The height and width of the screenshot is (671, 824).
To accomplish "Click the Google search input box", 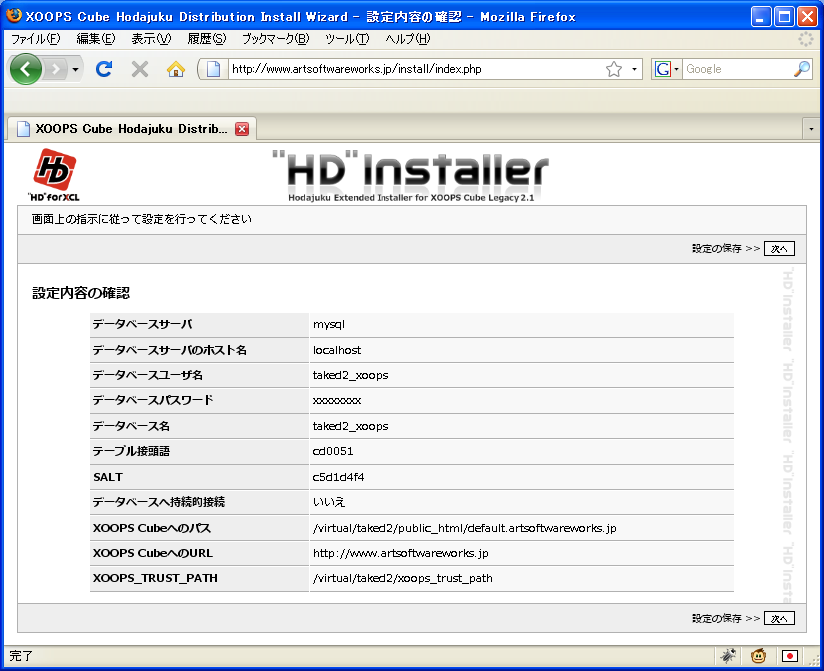I will pyautogui.click(x=737, y=69).
